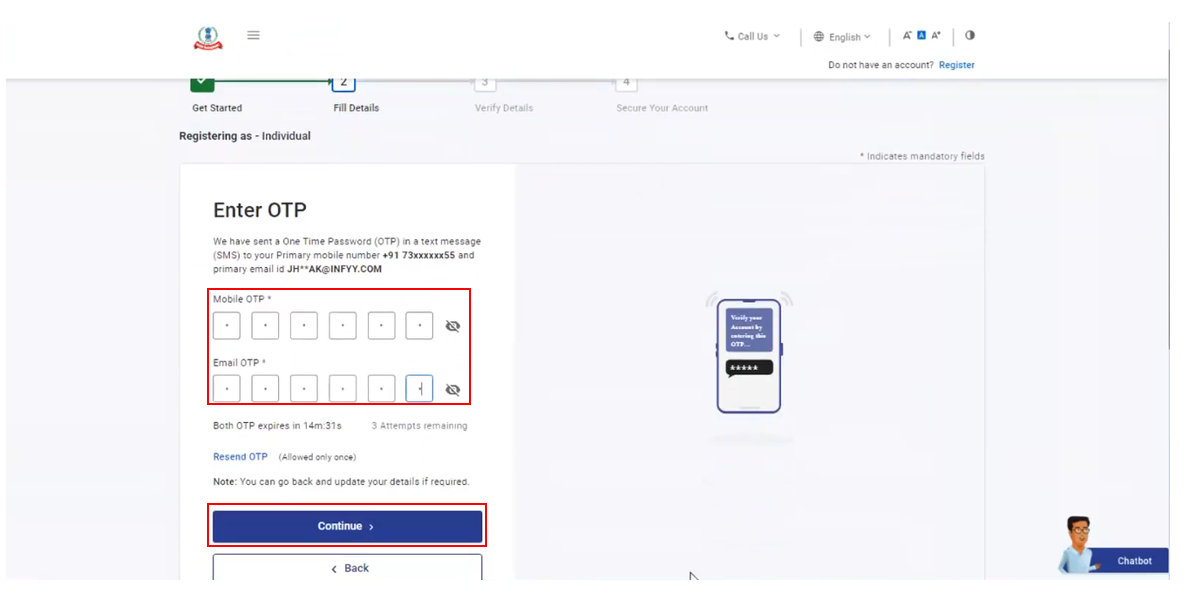1188x598 pixels.
Task: Select the Fill Details step marker
Action: [343, 83]
